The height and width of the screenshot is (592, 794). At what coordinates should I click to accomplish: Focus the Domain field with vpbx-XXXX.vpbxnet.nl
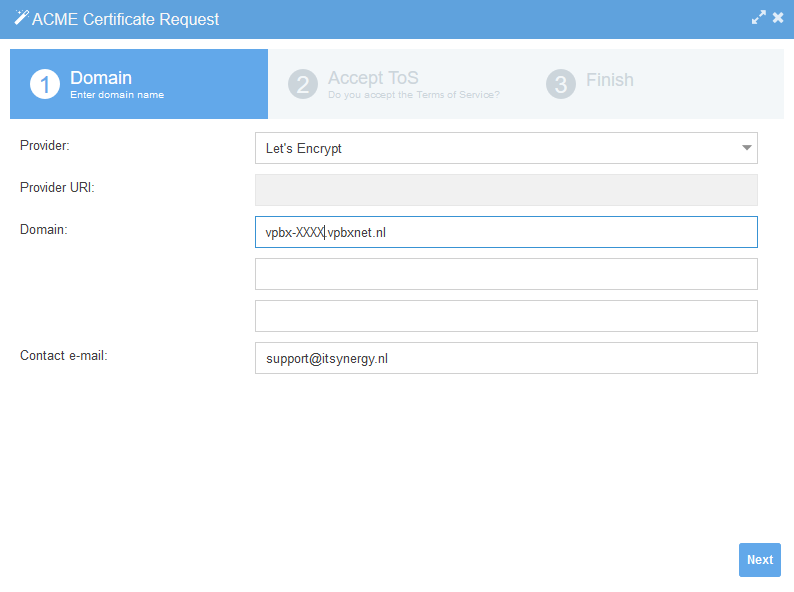coord(506,232)
